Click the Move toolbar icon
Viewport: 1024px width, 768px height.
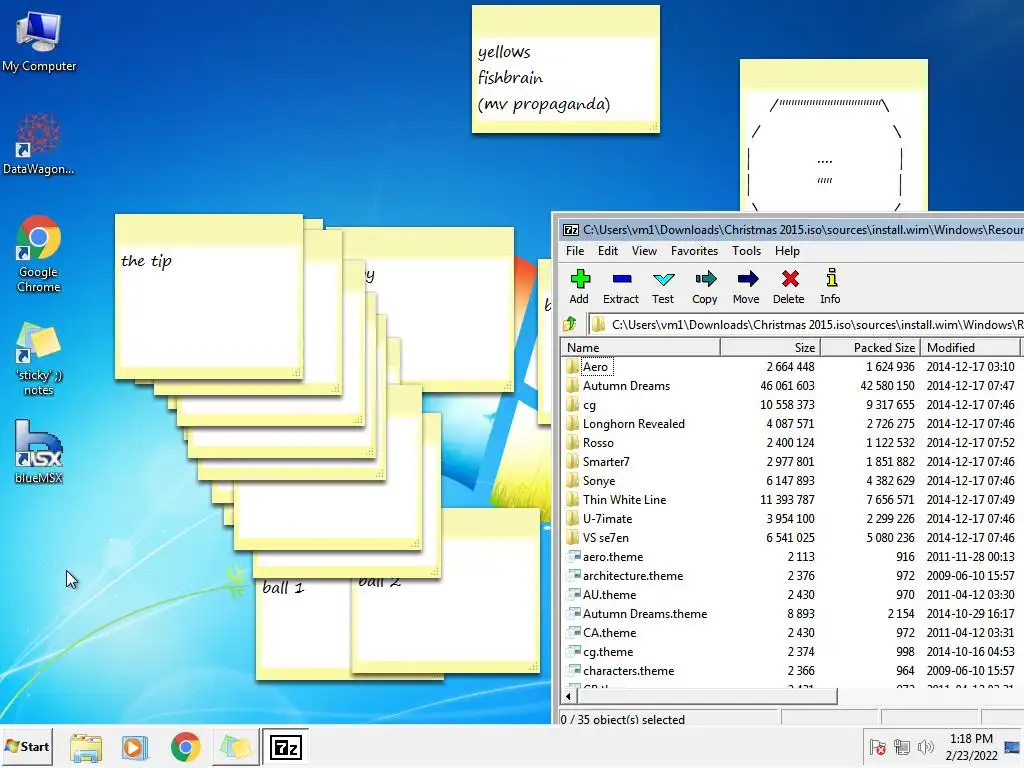(746, 286)
